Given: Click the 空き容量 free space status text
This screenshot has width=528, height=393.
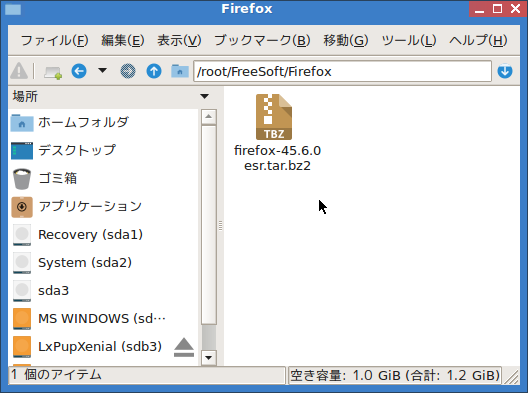Looking at the screenshot, I should (x=395, y=375).
